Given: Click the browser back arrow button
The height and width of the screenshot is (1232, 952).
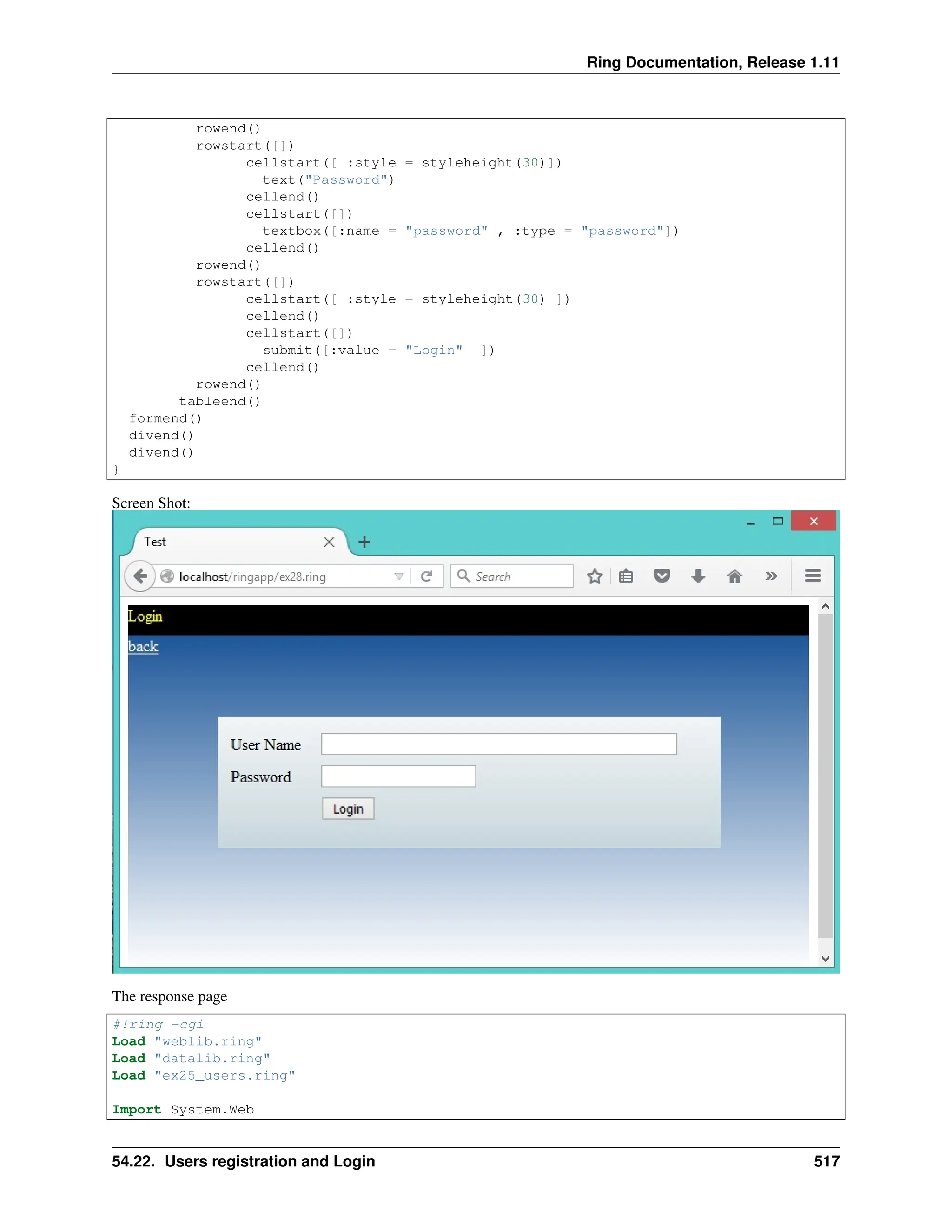Looking at the screenshot, I should click(140, 576).
